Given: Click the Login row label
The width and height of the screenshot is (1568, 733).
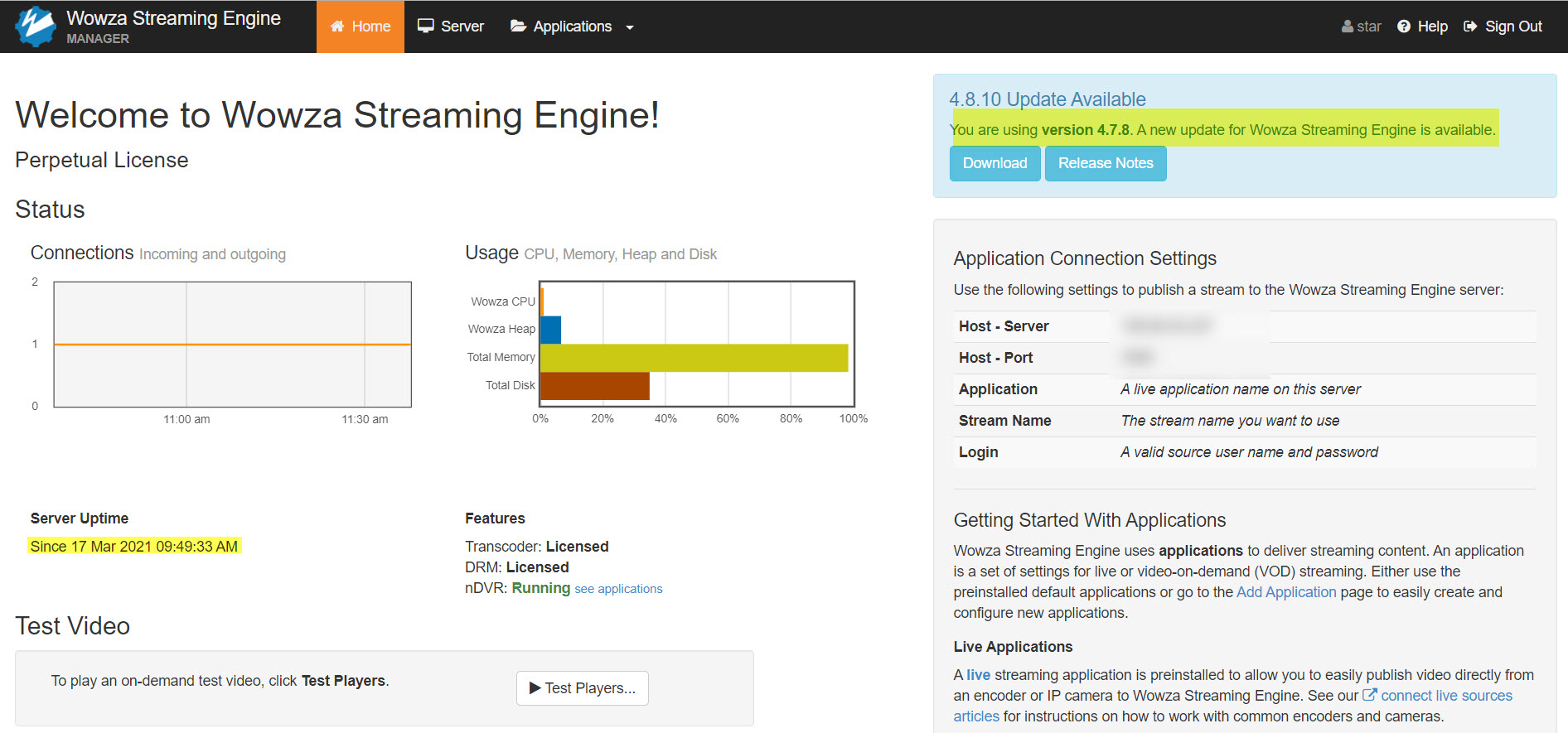Looking at the screenshot, I should (978, 452).
